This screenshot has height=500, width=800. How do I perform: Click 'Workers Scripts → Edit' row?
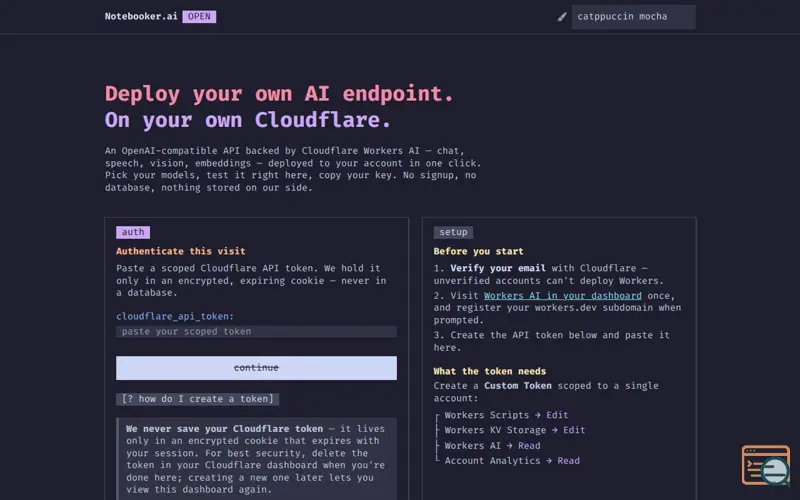click(506, 415)
